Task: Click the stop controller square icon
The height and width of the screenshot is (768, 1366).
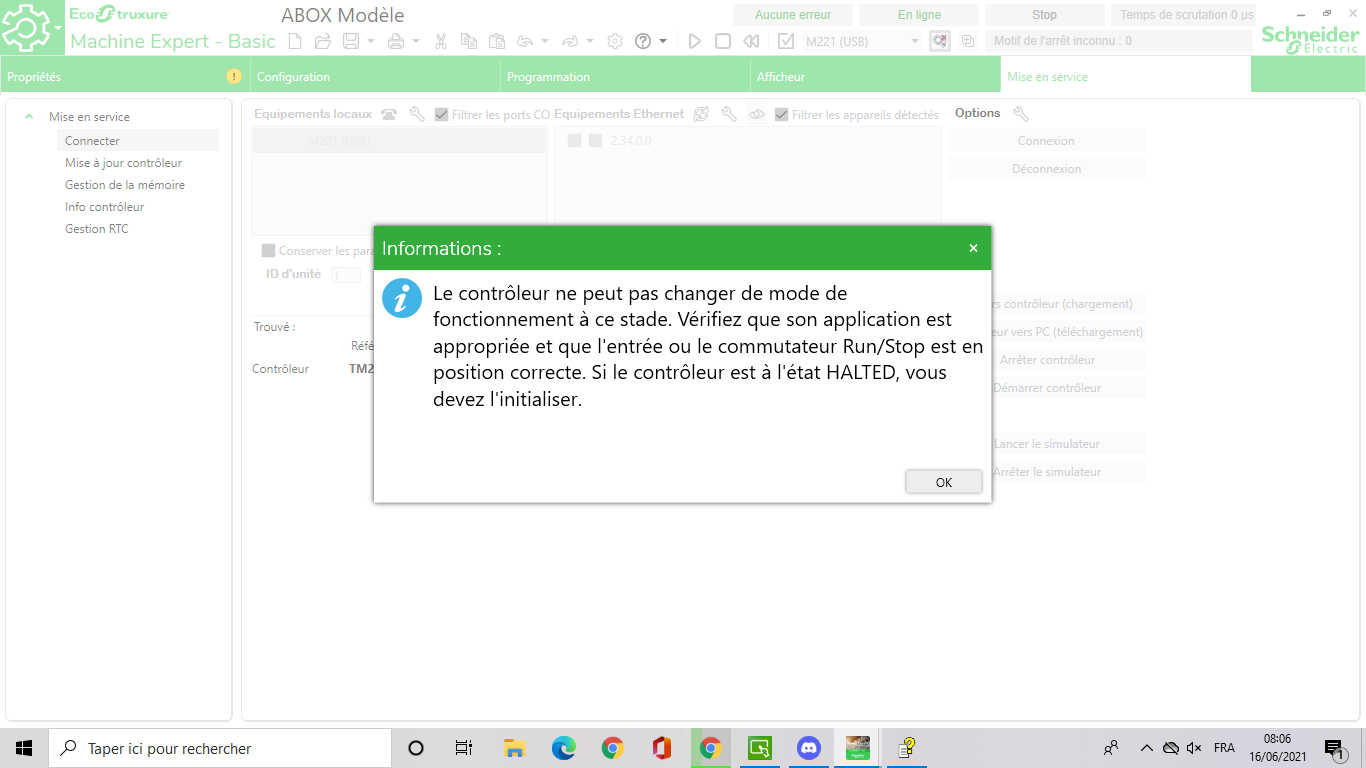Action: click(723, 41)
